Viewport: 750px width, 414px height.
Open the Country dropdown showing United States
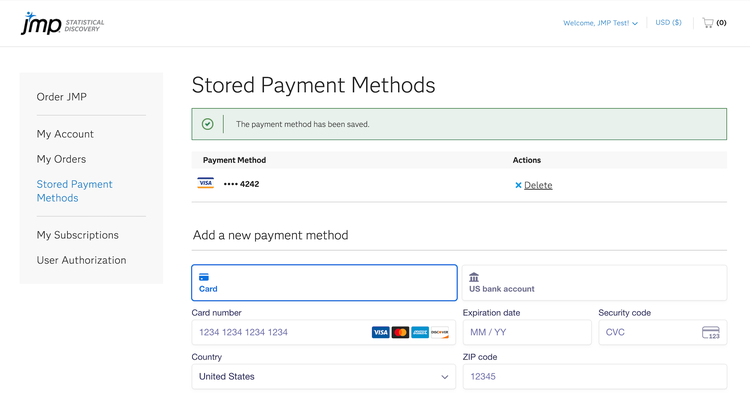[x=324, y=377]
